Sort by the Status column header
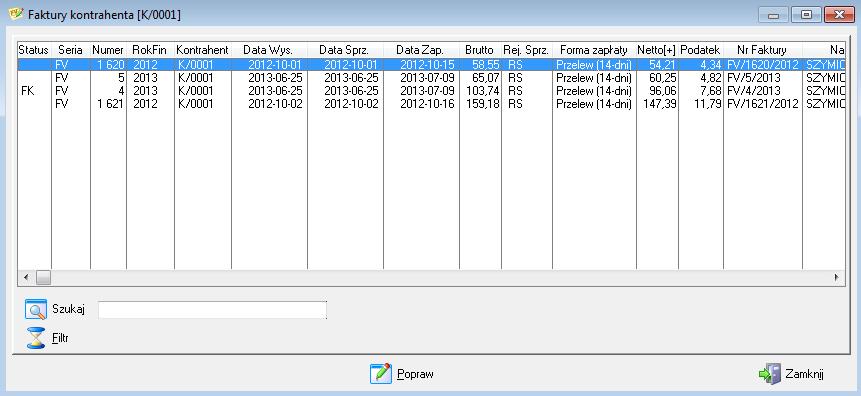 click(34, 49)
